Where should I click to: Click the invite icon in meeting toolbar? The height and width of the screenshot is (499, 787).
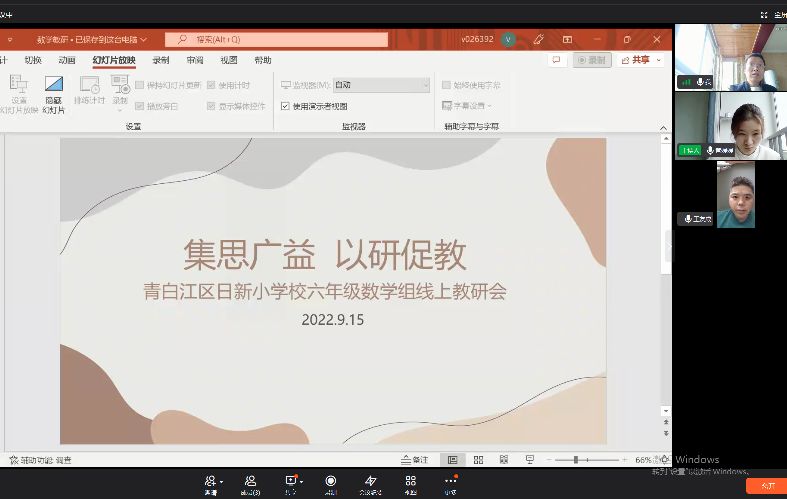coord(211,481)
